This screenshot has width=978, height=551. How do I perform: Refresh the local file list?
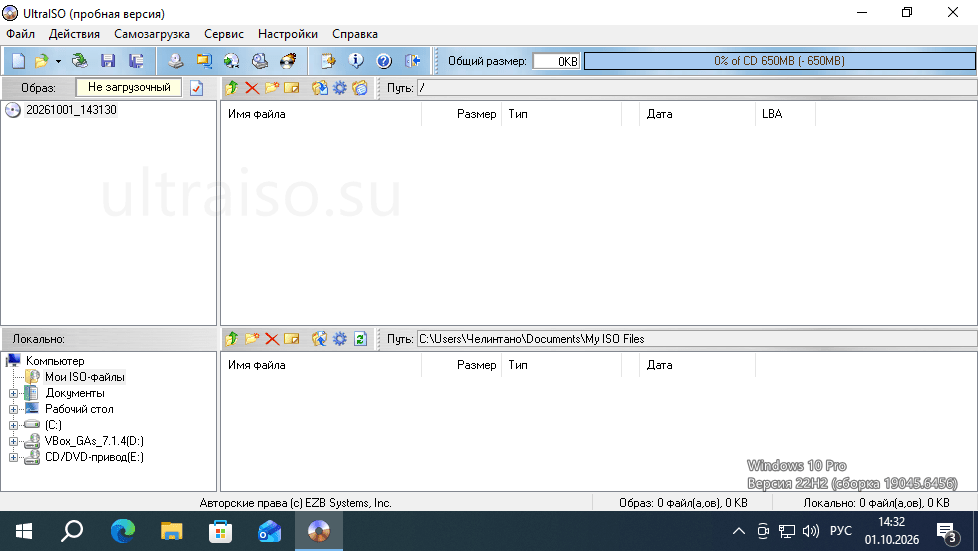360,339
